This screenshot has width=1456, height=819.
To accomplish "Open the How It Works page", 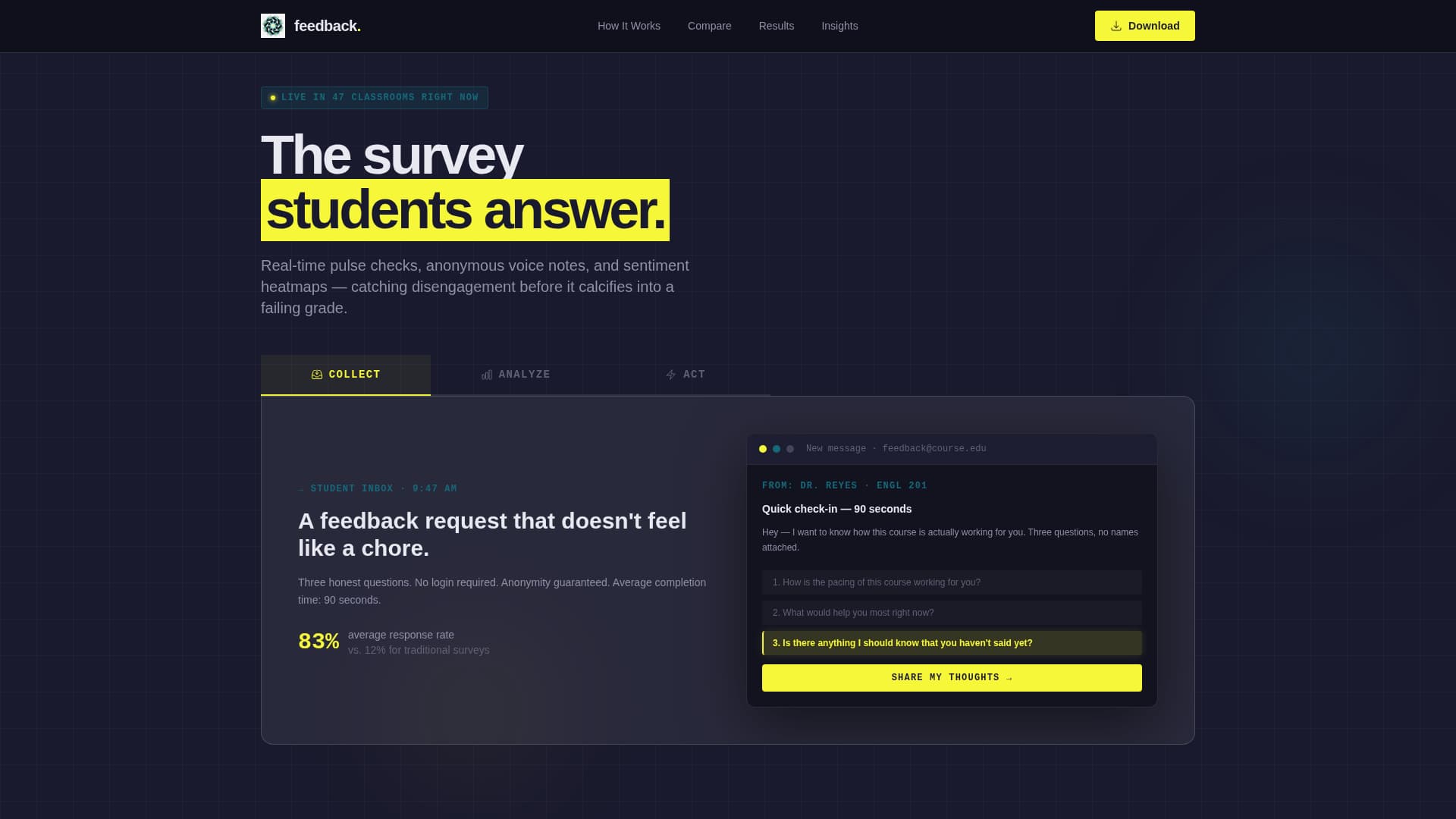I will [629, 26].
